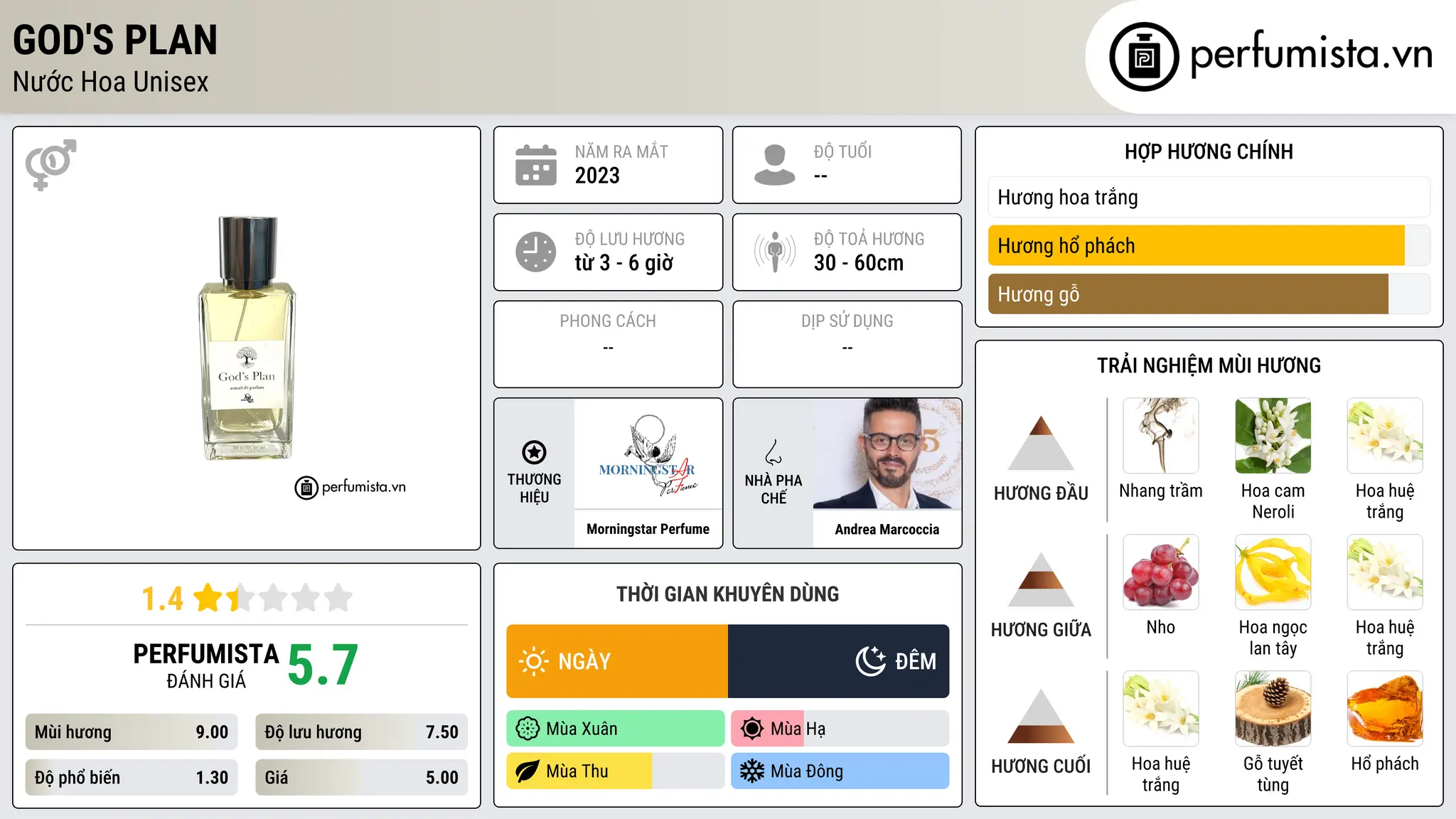The height and width of the screenshot is (819, 1456).
Task: Click the clock icon beside Độ lưu hương
Action: tap(536, 252)
